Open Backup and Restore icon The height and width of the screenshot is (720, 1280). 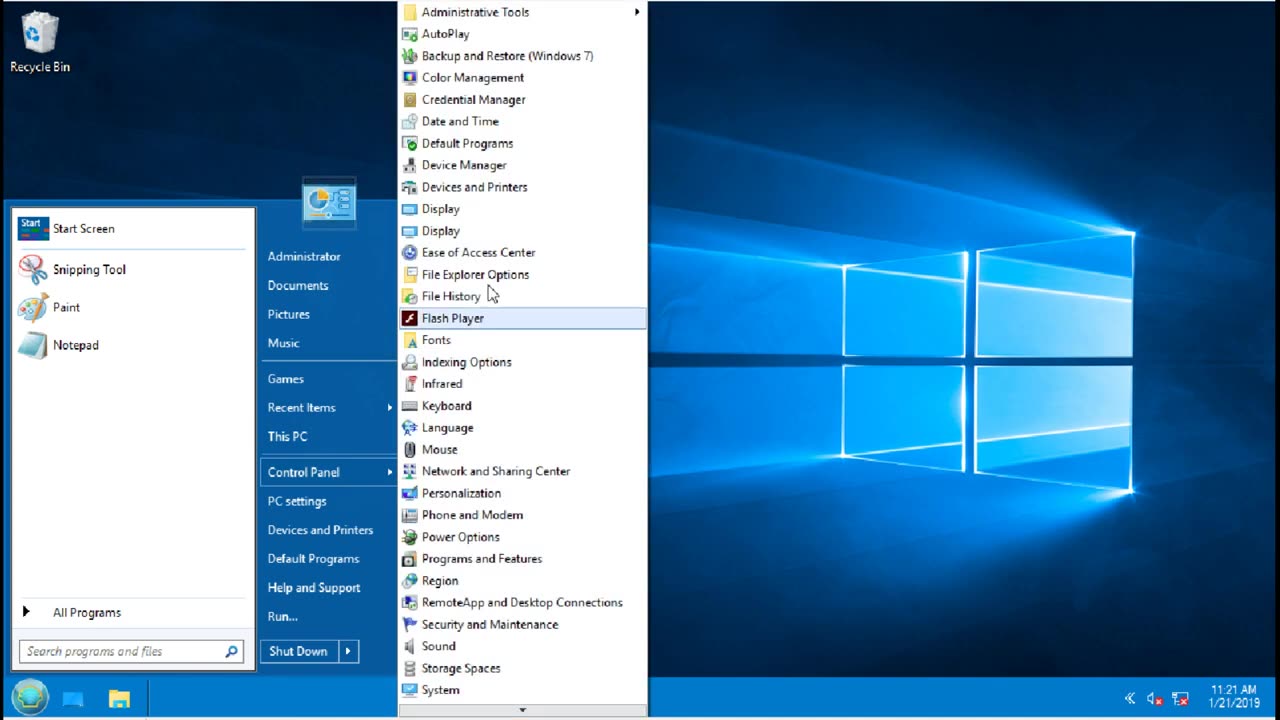409,56
